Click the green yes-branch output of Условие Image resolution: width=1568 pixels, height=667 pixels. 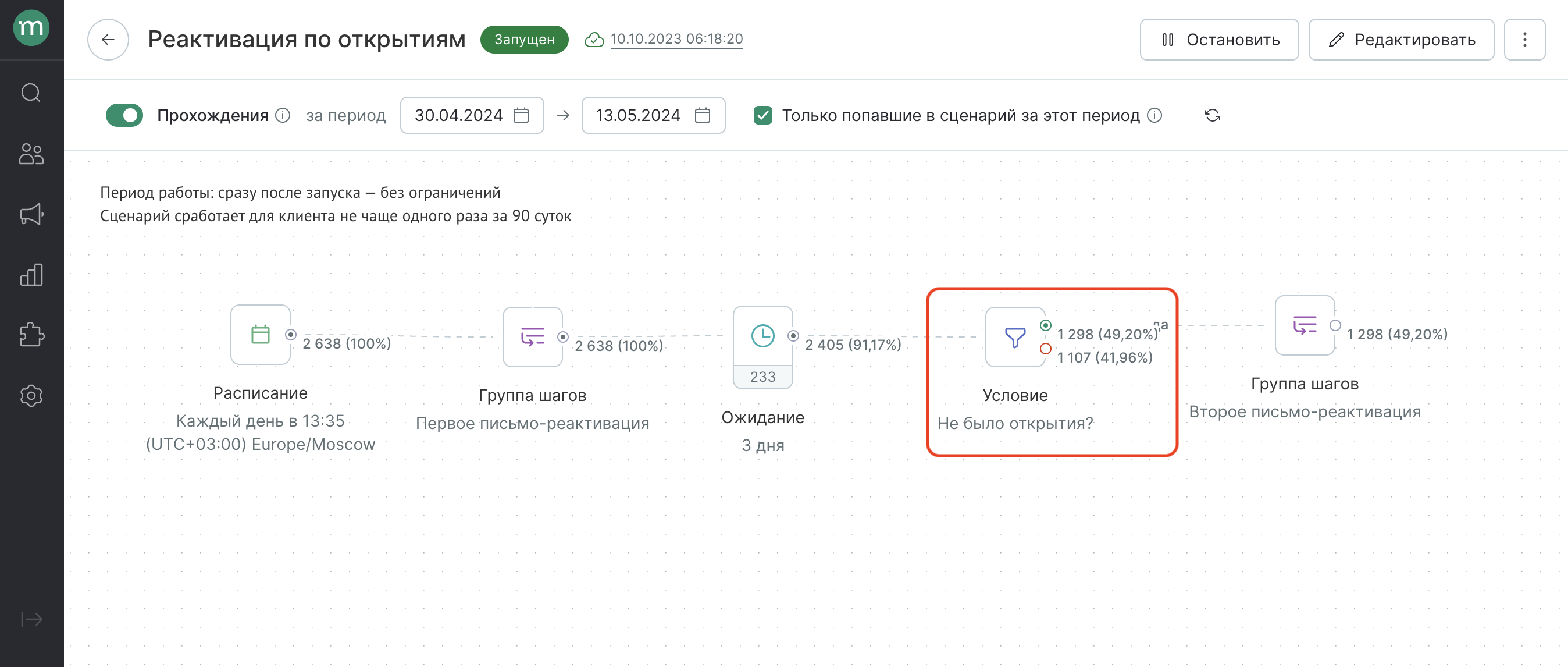[1045, 325]
